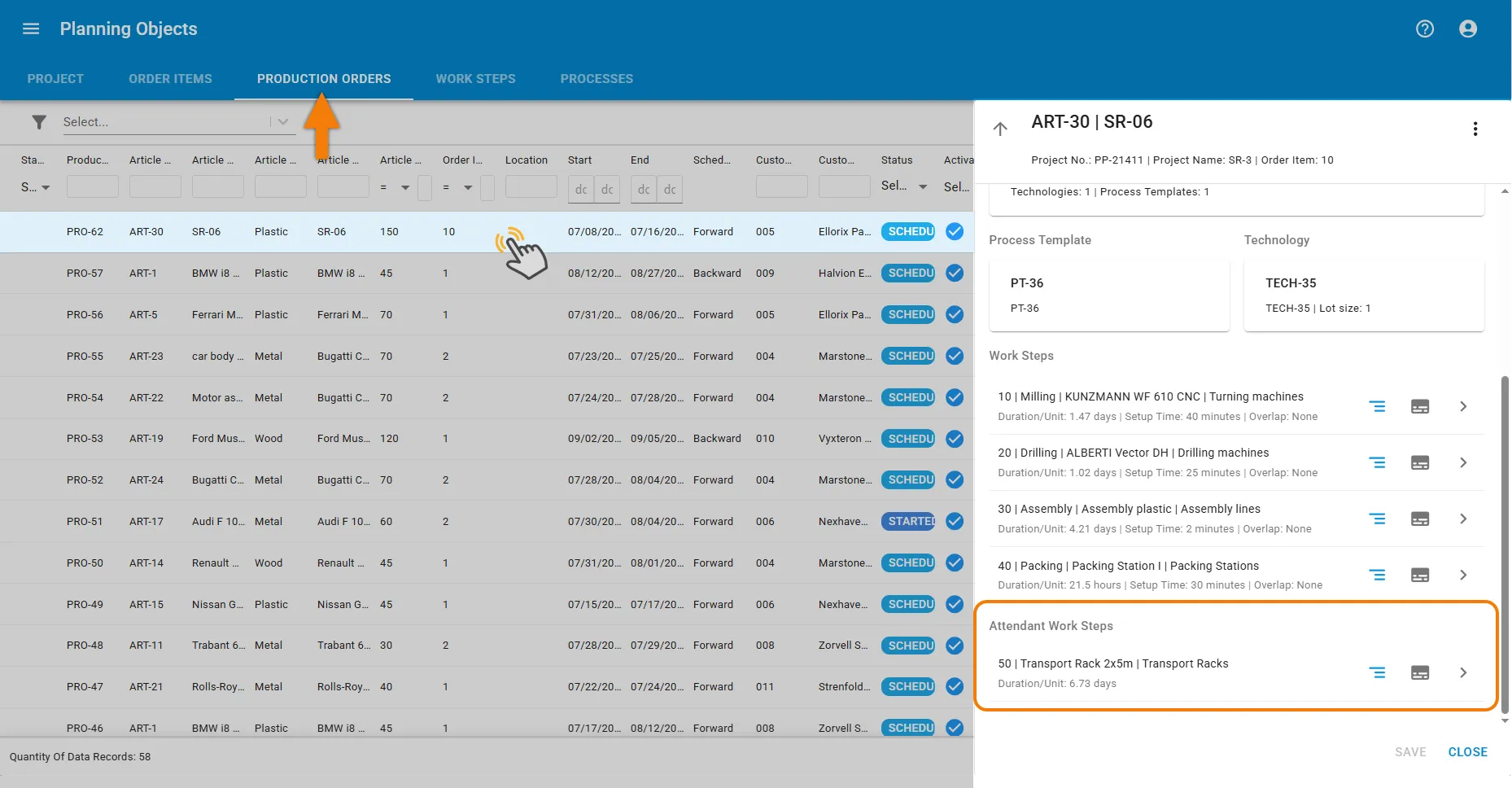
Task: Expand the 10 Milling work step chevron
Action: (x=1463, y=406)
